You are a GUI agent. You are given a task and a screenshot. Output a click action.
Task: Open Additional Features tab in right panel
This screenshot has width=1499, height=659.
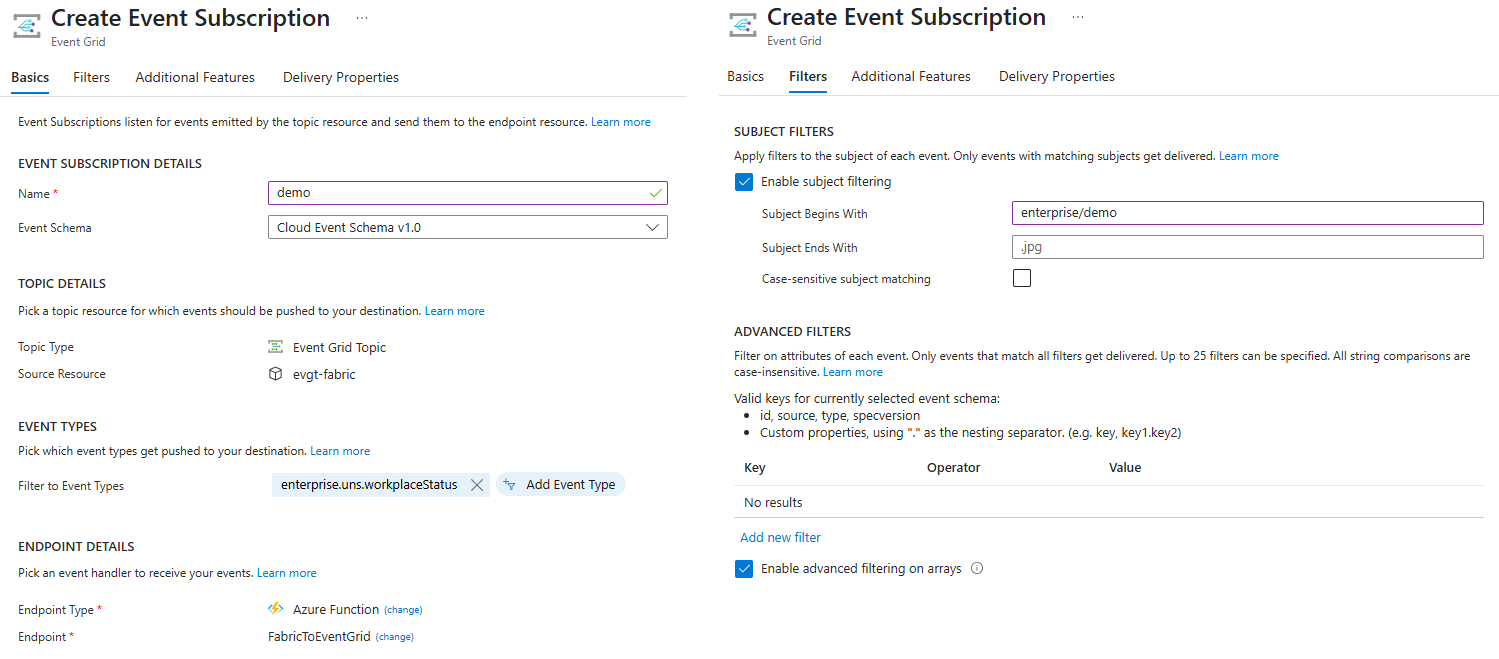click(911, 76)
